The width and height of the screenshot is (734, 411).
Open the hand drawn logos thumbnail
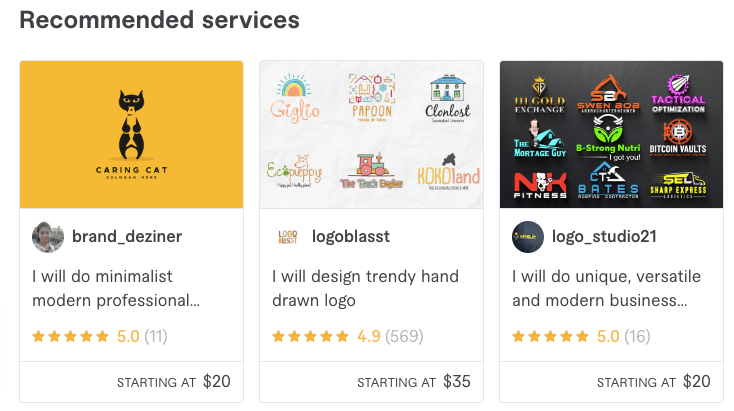click(371, 134)
